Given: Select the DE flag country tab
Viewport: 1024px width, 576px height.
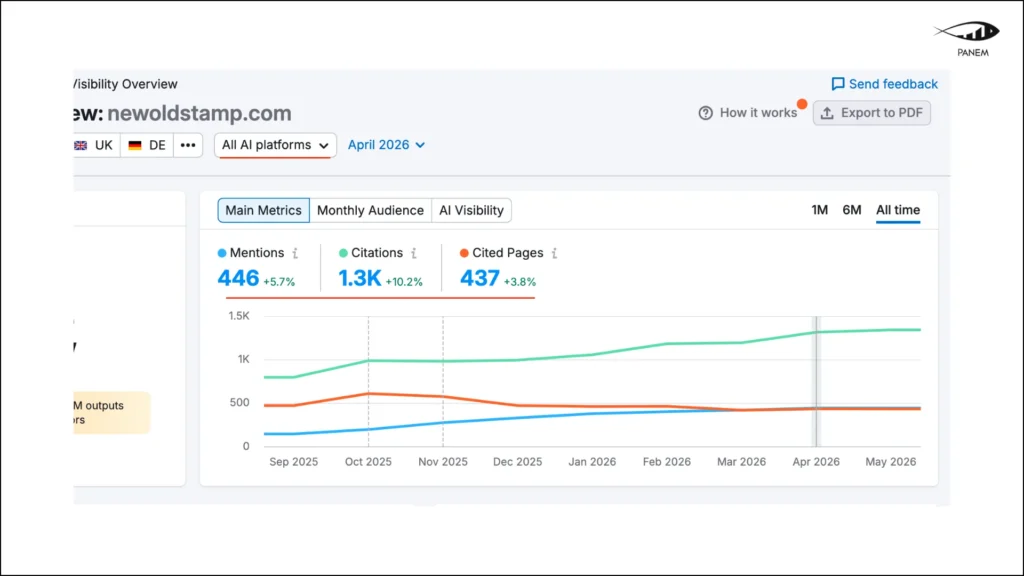Looking at the screenshot, I should 147,145.
